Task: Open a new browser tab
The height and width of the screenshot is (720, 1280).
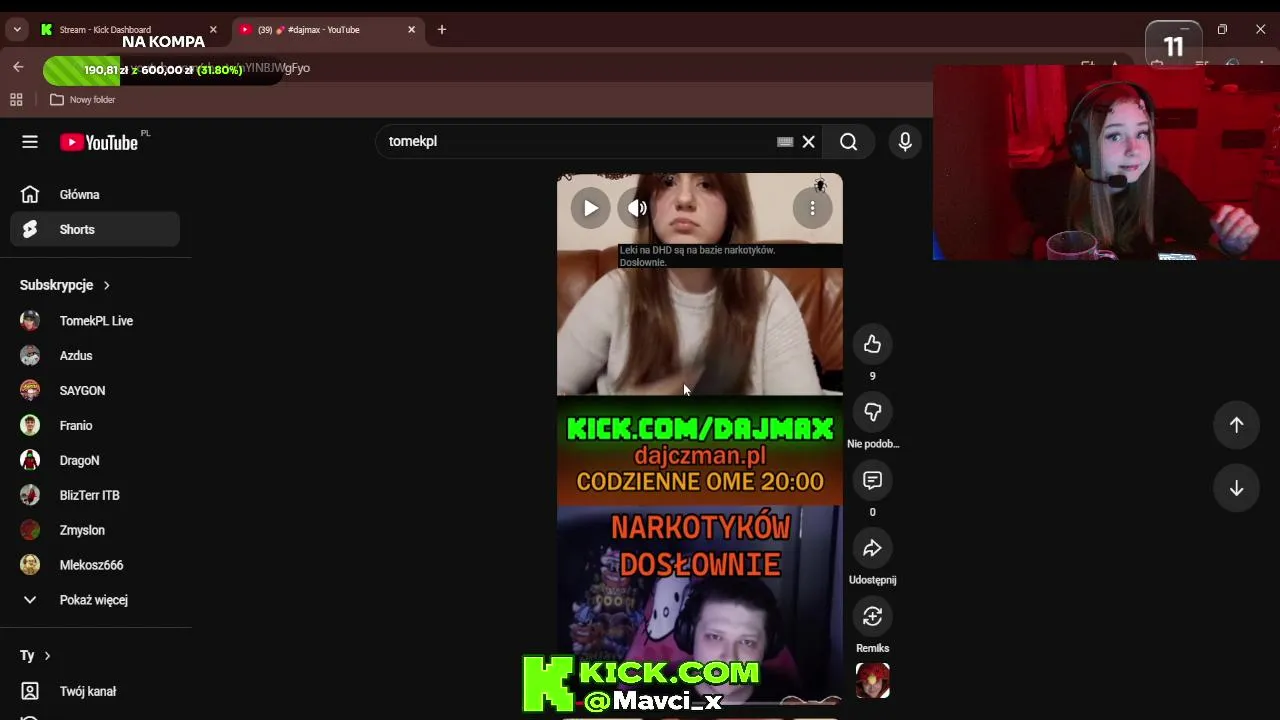Action: tap(442, 30)
